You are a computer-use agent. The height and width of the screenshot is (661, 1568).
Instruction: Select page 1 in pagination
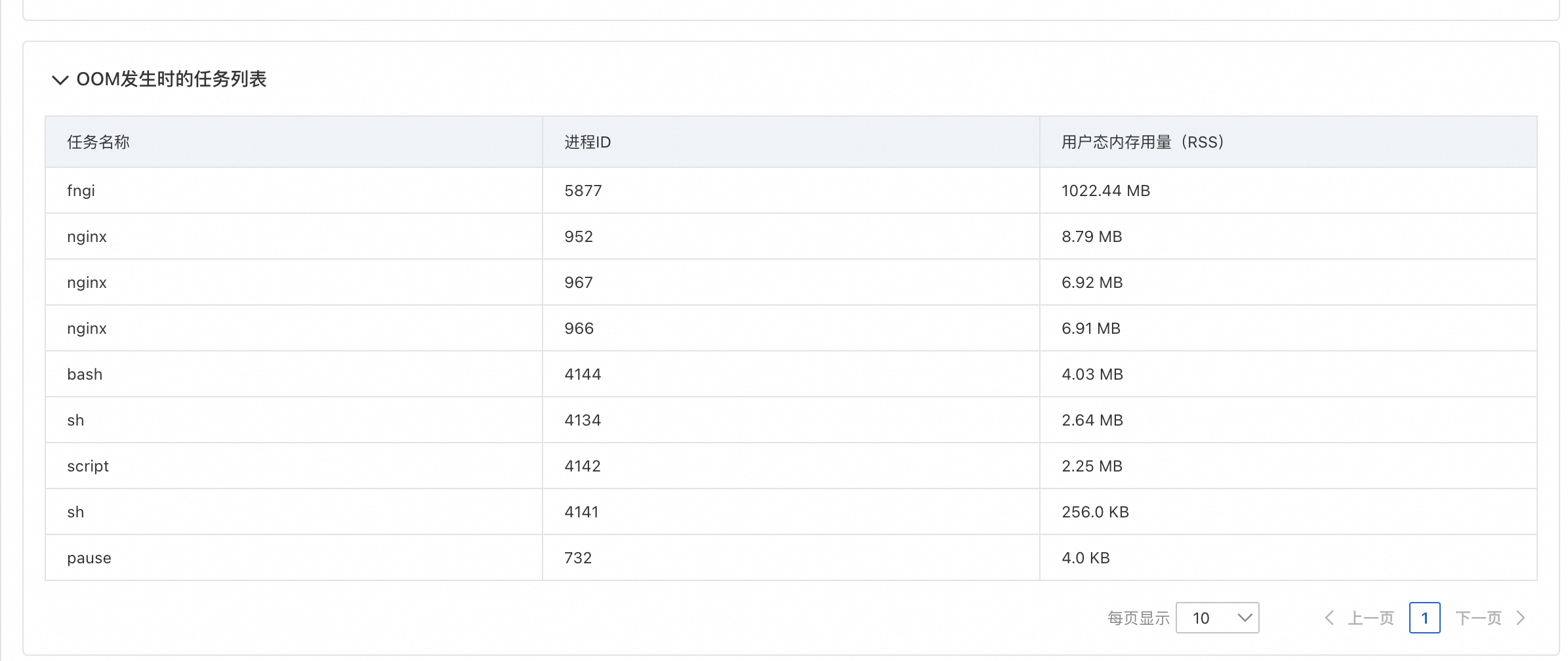coord(1424,618)
